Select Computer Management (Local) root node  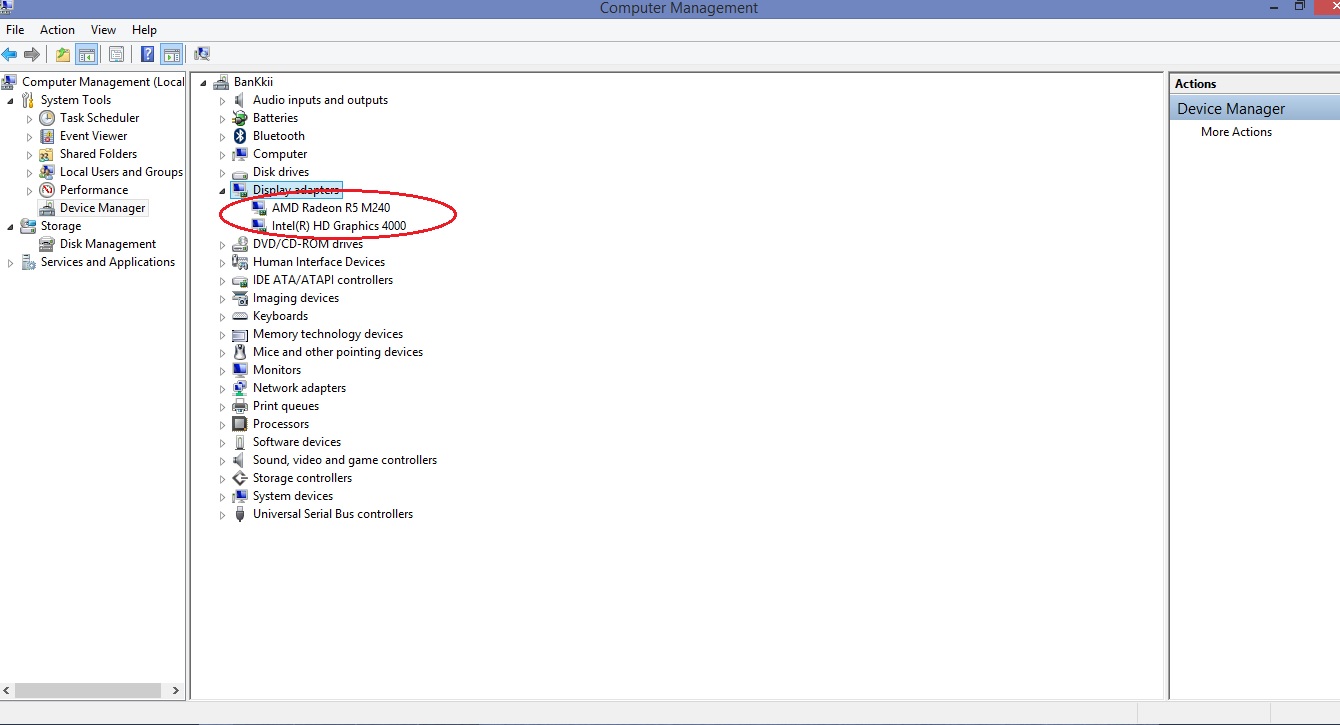tap(103, 82)
